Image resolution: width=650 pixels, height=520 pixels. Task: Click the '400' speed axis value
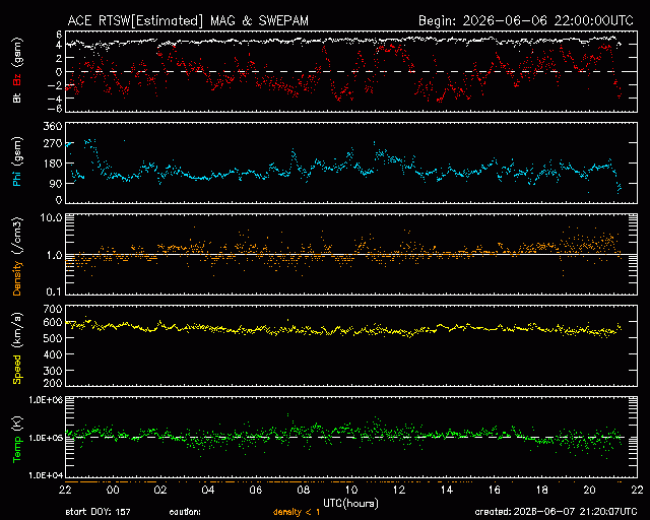[53, 355]
